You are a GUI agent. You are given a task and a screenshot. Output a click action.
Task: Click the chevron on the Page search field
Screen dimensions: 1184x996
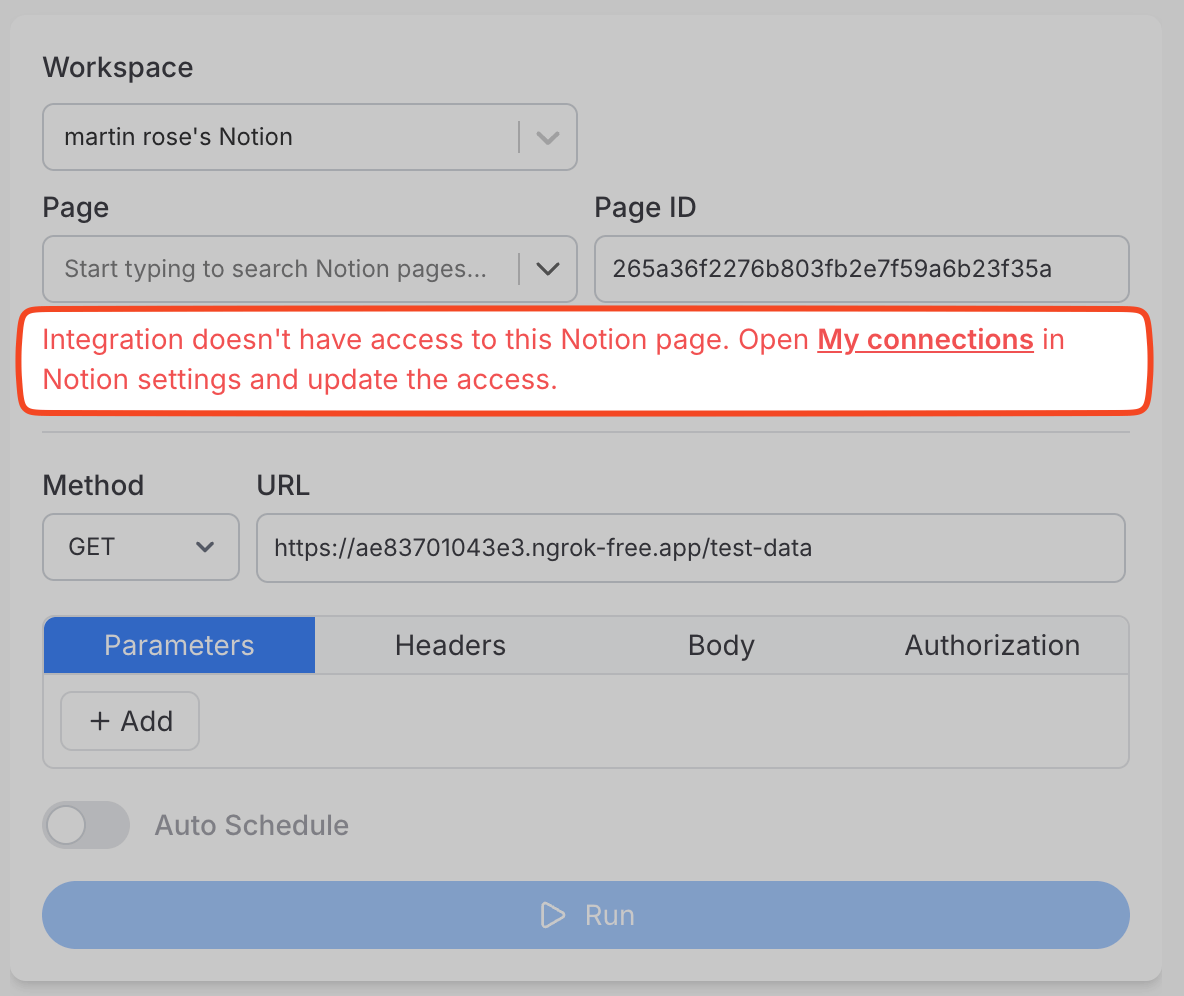[547, 269]
